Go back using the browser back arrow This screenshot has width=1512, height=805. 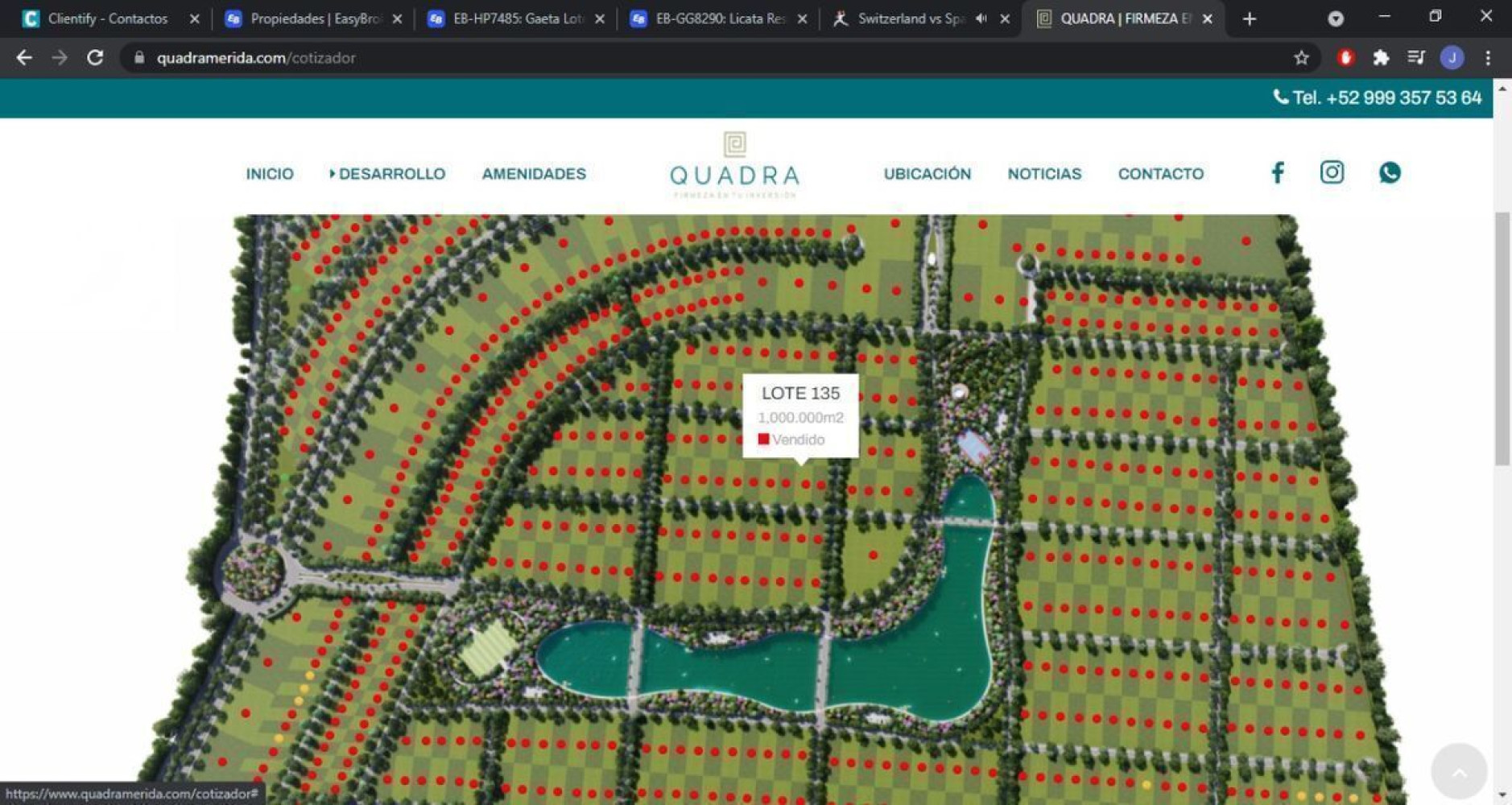point(24,58)
